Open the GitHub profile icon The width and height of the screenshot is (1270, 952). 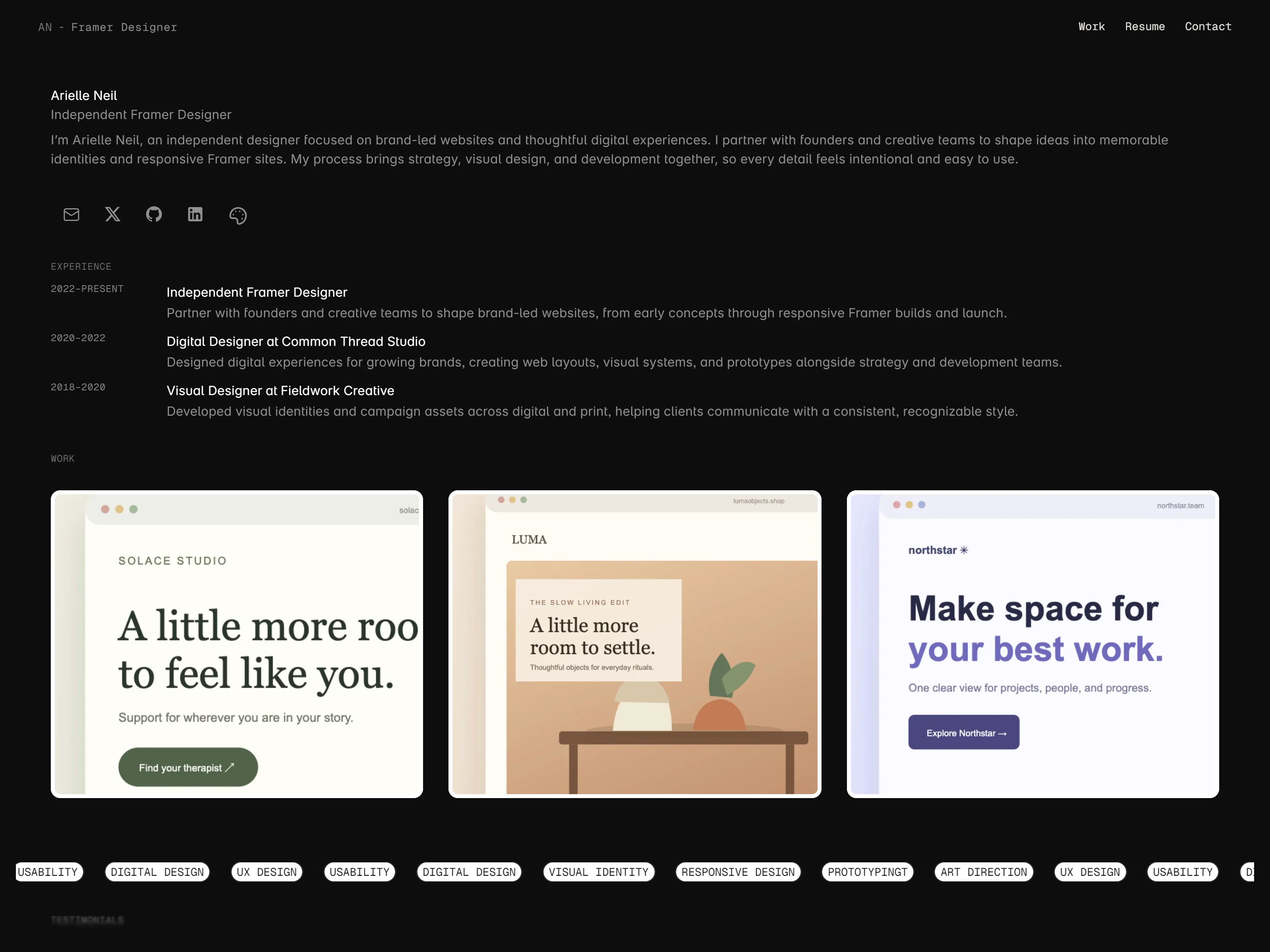tap(154, 215)
